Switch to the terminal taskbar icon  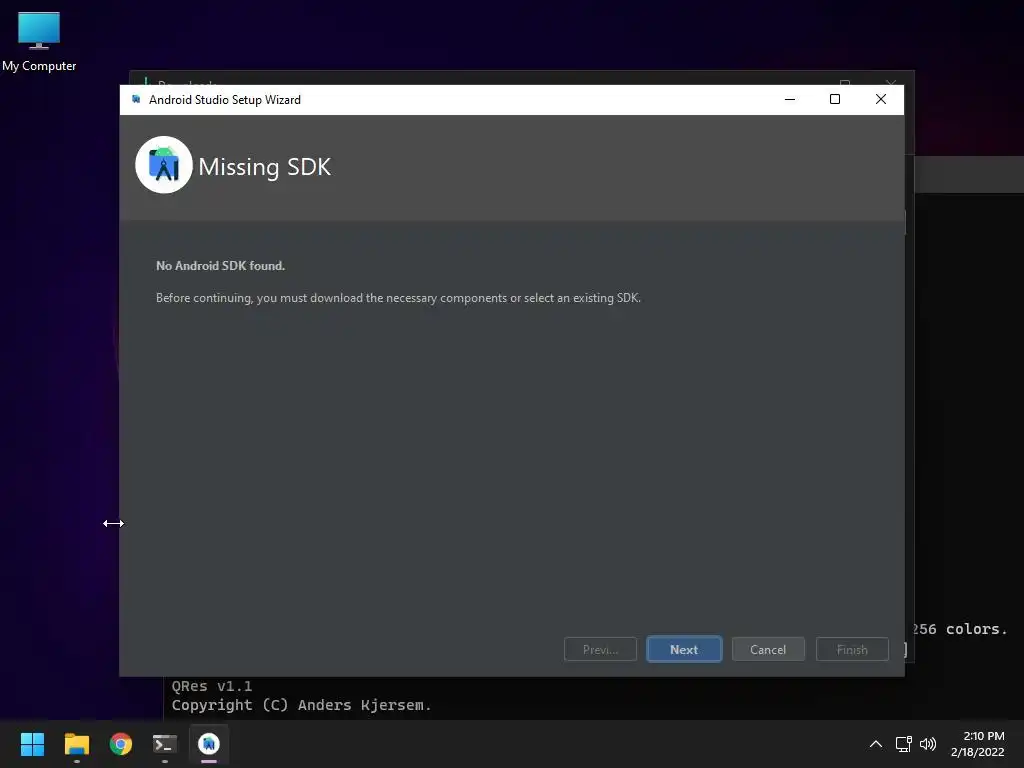click(165, 744)
